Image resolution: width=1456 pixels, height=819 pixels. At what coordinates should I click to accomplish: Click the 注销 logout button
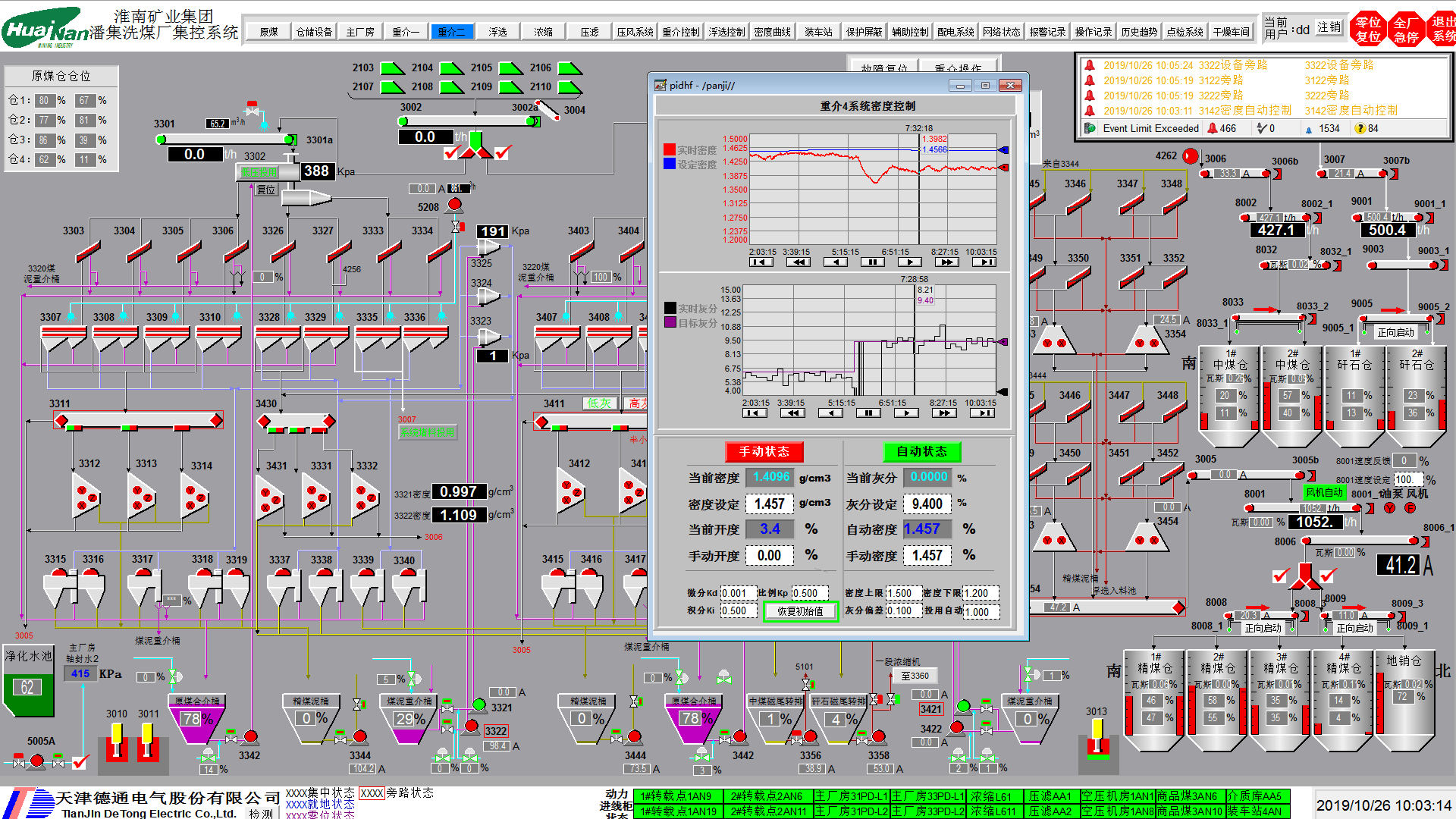pyautogui.click(x=1329, y=27)
